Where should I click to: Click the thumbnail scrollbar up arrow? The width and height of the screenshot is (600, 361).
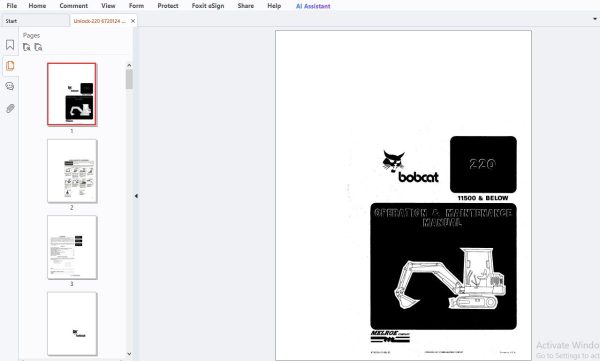pos(129,65)
